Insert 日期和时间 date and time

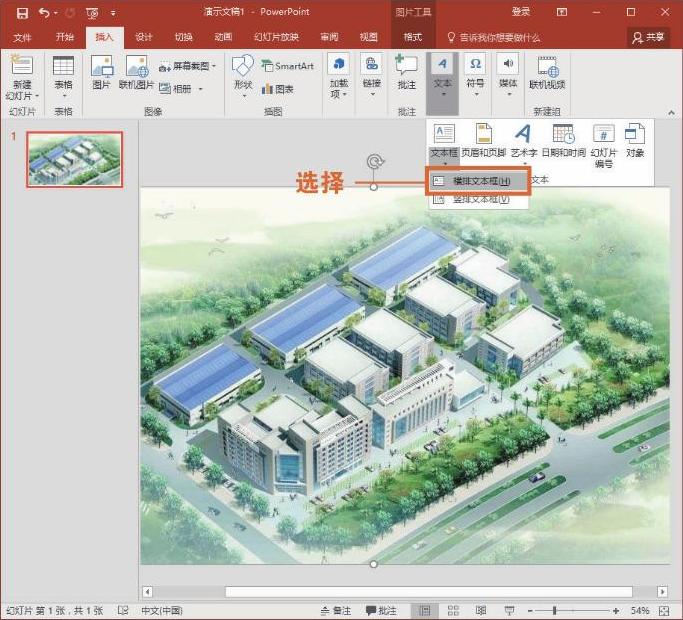pyautogui.click(x=564, y=141)
